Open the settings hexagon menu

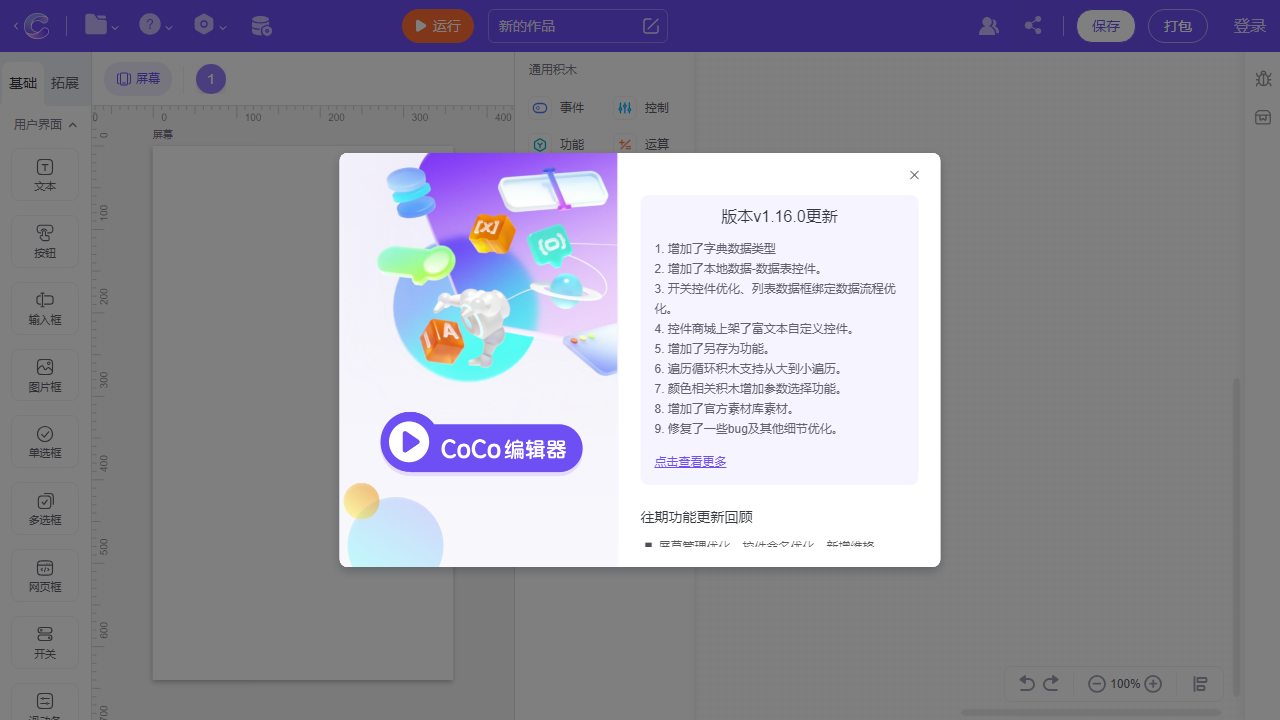click(210, 26)
